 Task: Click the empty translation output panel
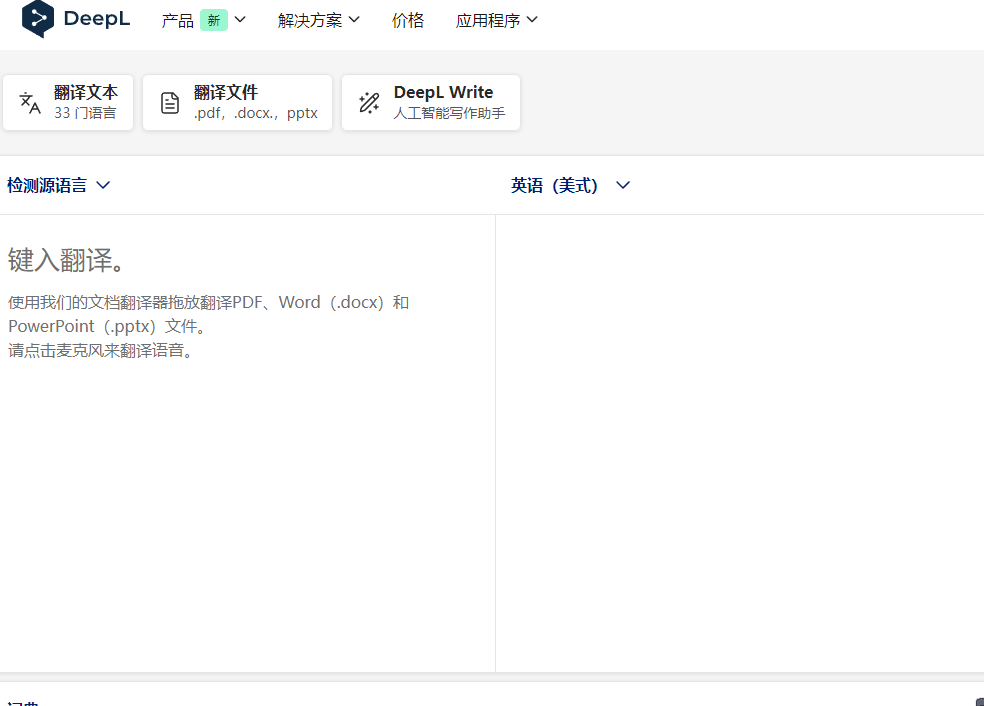click(x=740, y=443)
